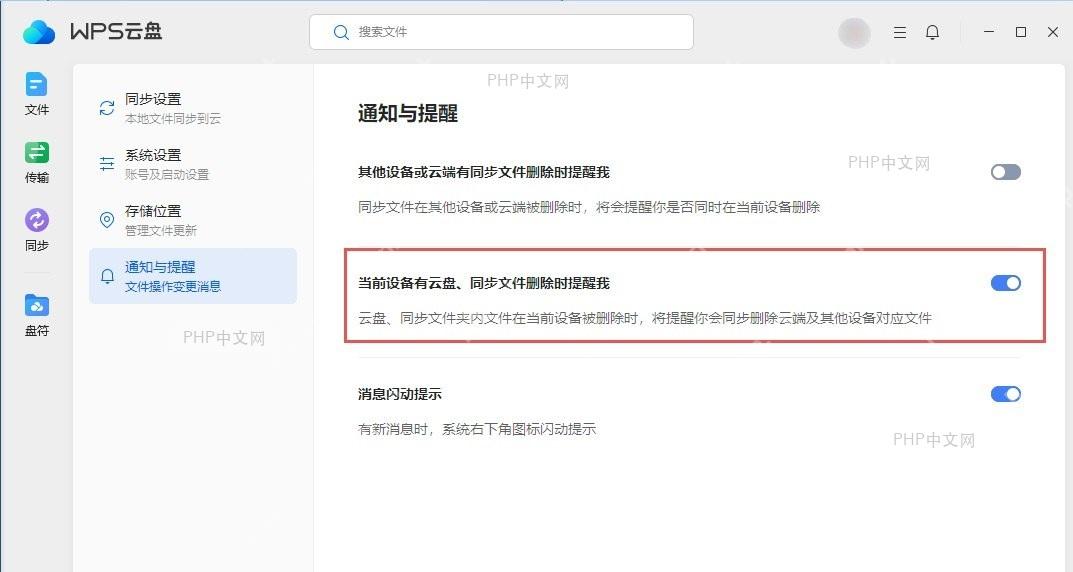The height and width of the screenshot is (572, 1073).
Task: Click 其他设备或云端有同步文件删除时提醒我 label
Action: (484, 172)
